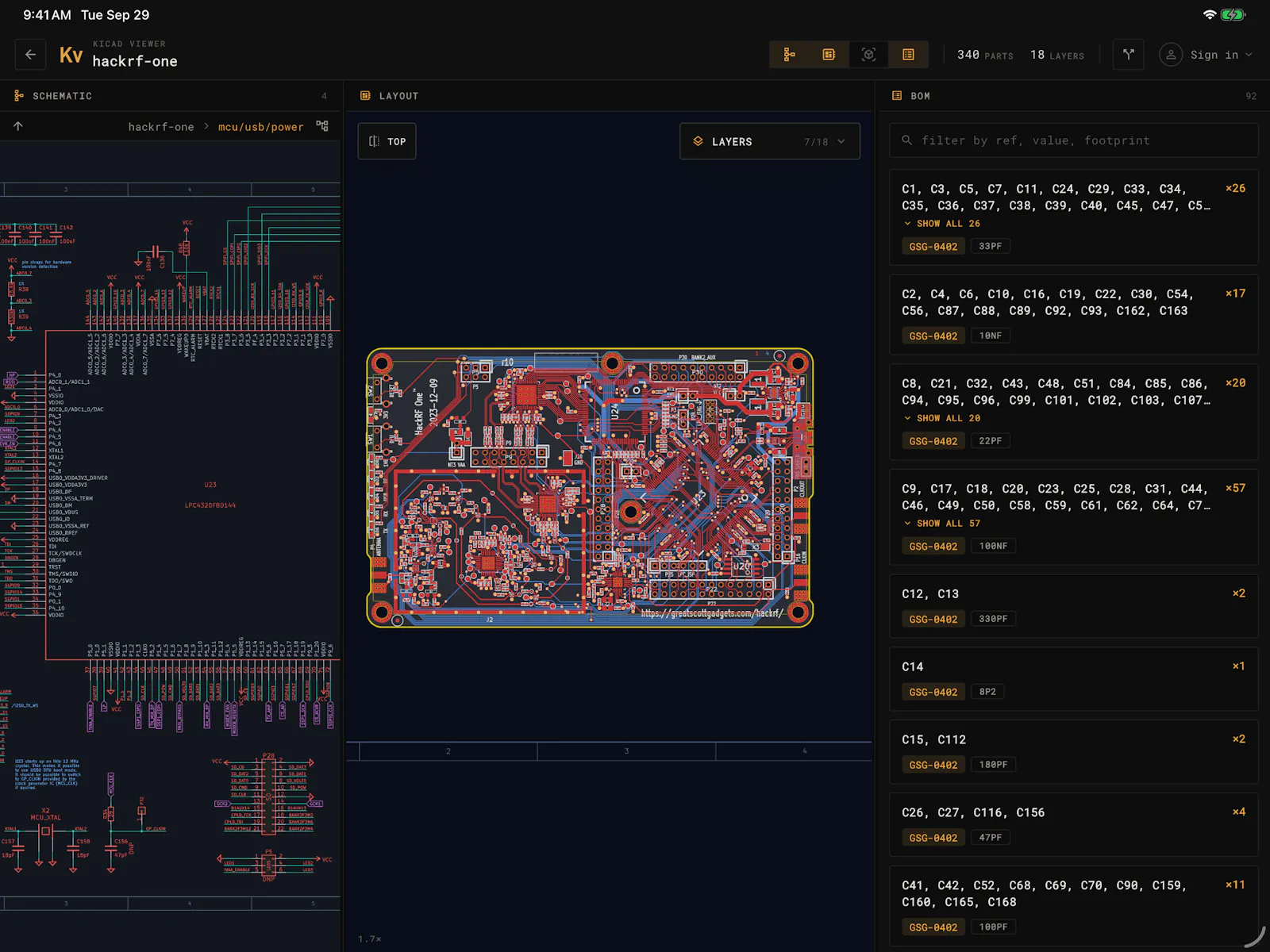The height and width of the screenshot is (952, 1270).
Task: Toggle the BOM panel view button
Action: tap(908, 55)
